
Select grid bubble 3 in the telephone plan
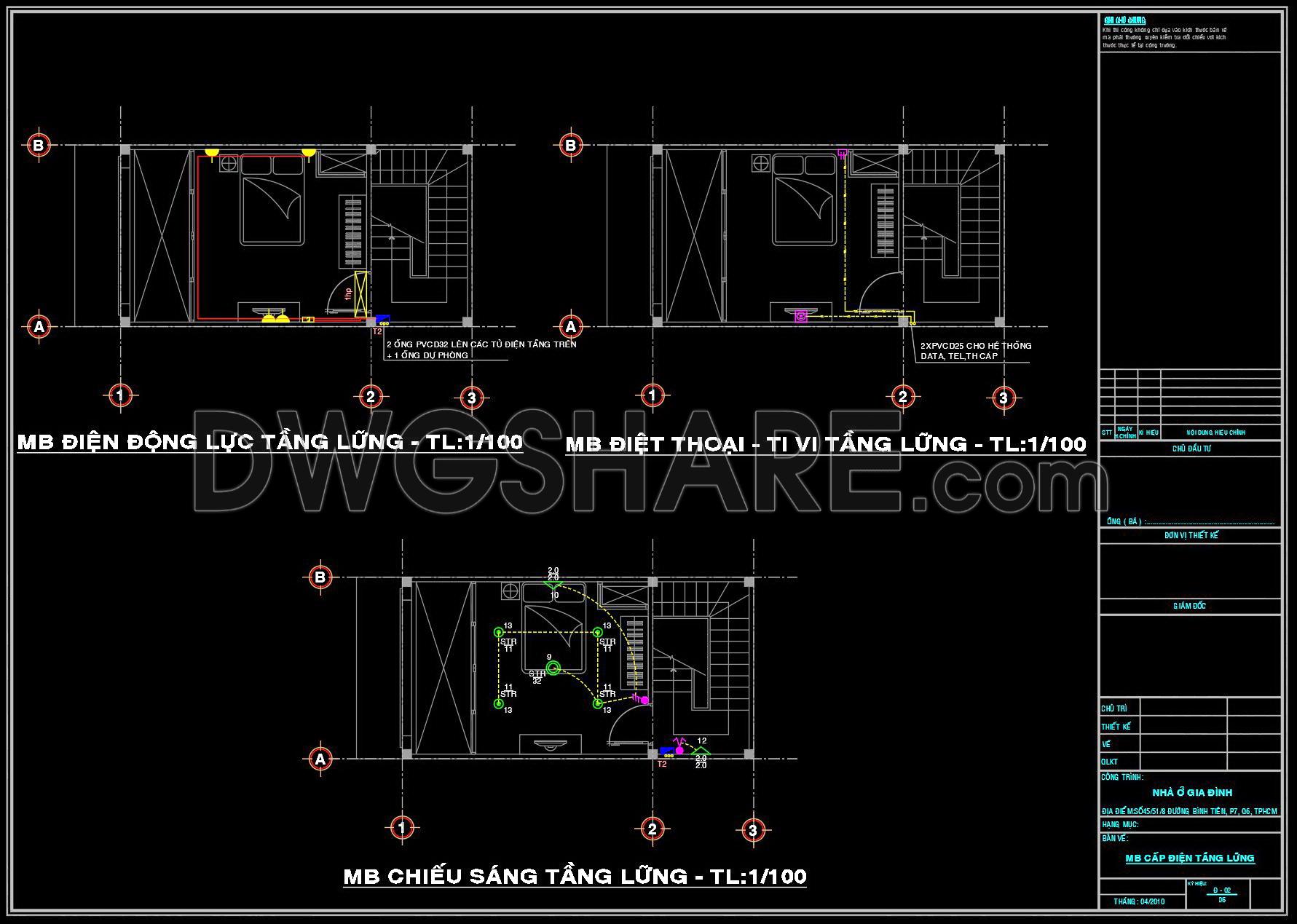(x=1004, y=398)
